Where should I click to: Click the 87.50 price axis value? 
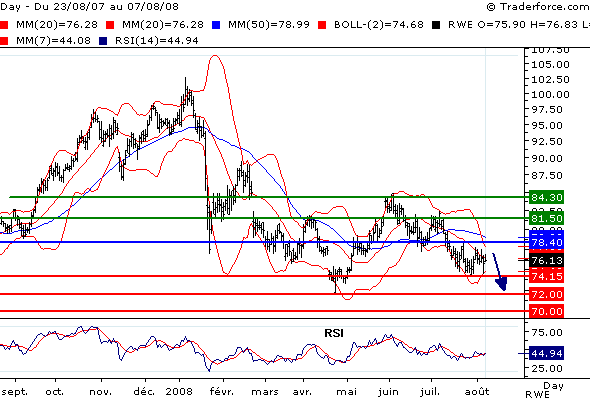(547, 176)
